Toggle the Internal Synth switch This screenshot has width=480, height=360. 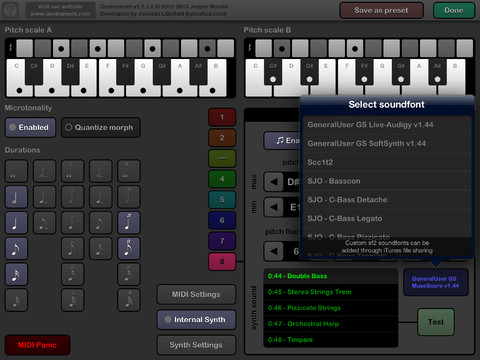click(196, 319)
